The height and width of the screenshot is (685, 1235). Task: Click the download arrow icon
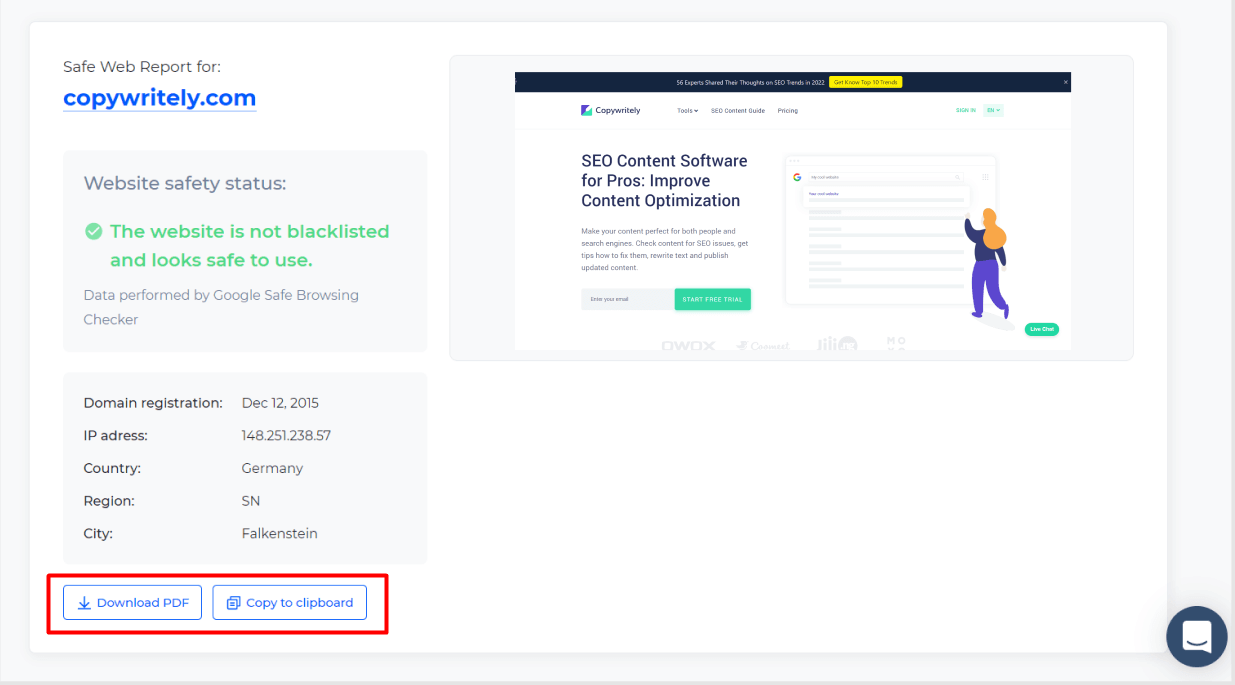click(85, 603)
